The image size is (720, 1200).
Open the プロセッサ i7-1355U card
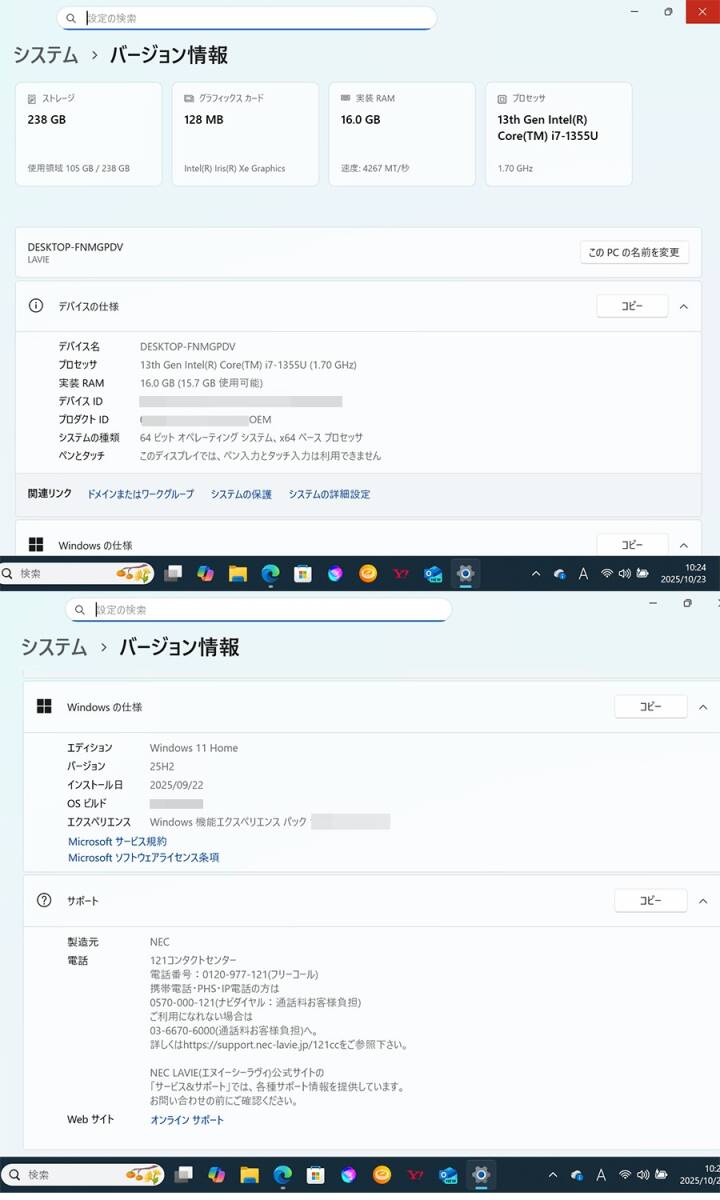click(559, 134)
